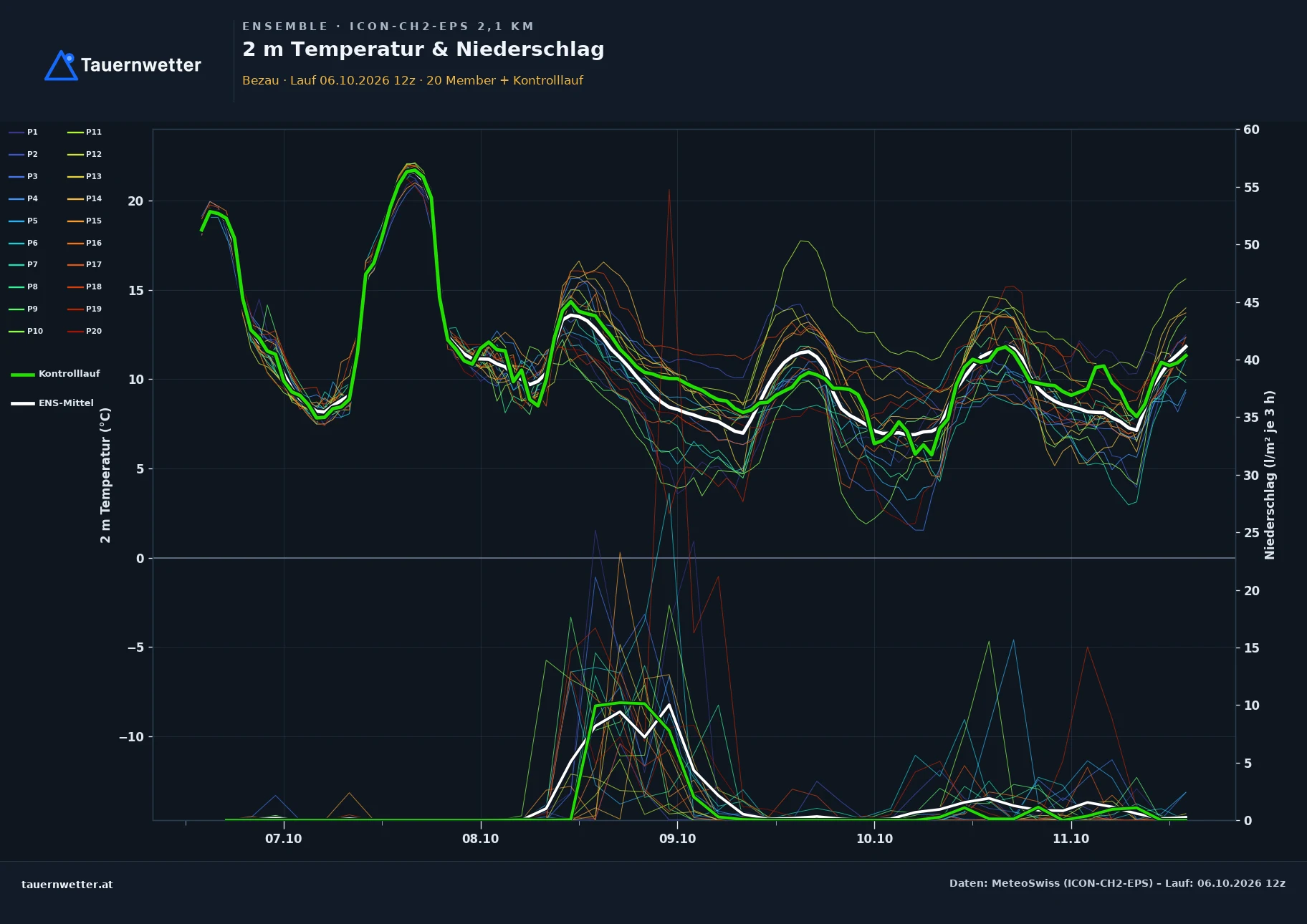Click the 20 tick on temperature axis

point(135,201)
